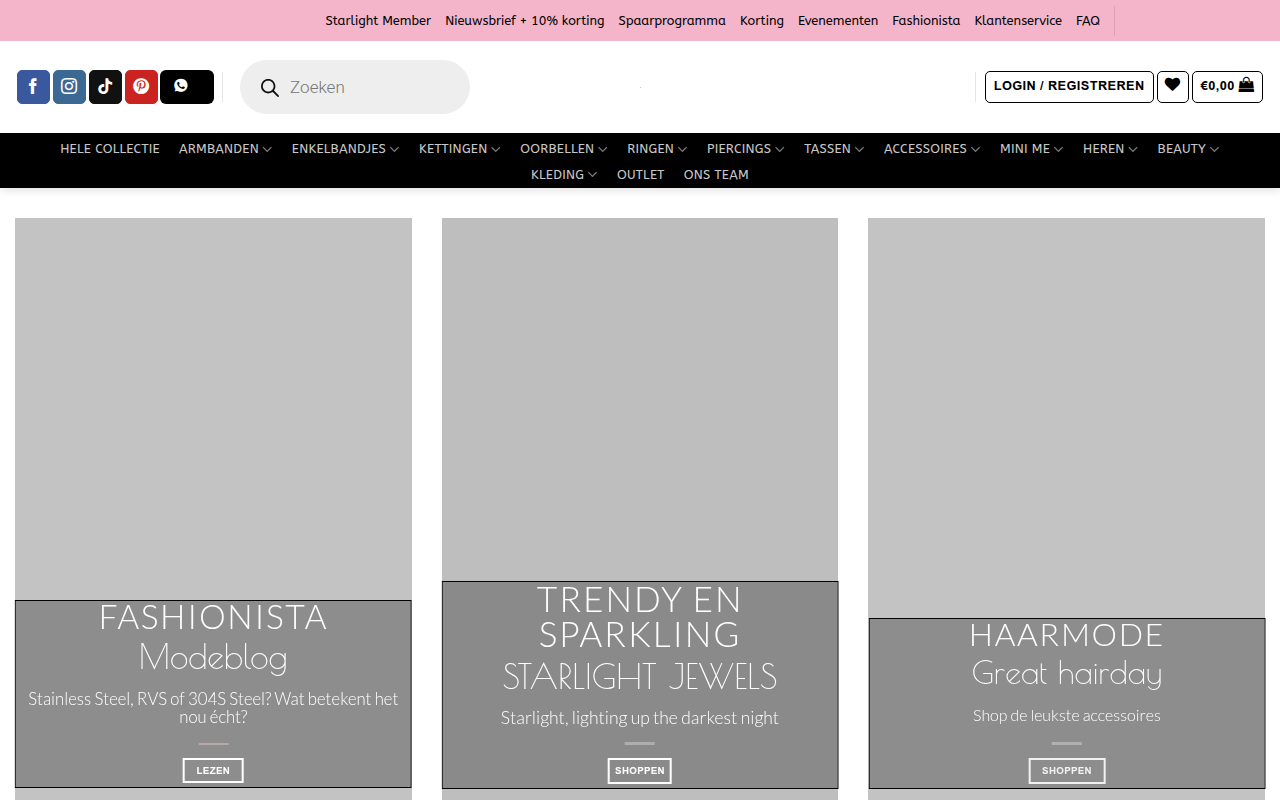Expand the BEAUTY menu

point(1188,149)
